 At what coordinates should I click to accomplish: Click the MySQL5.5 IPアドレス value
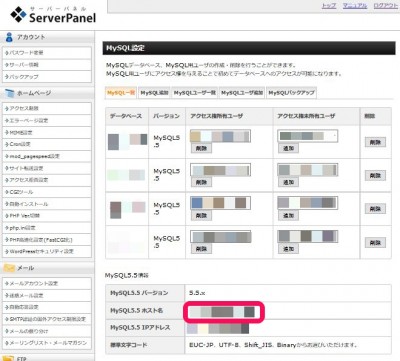click(218, 329)
